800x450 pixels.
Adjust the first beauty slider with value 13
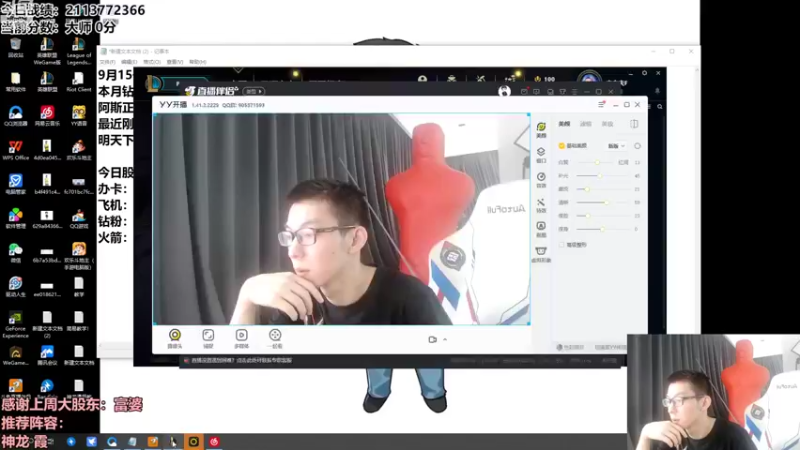pos(595,162)
